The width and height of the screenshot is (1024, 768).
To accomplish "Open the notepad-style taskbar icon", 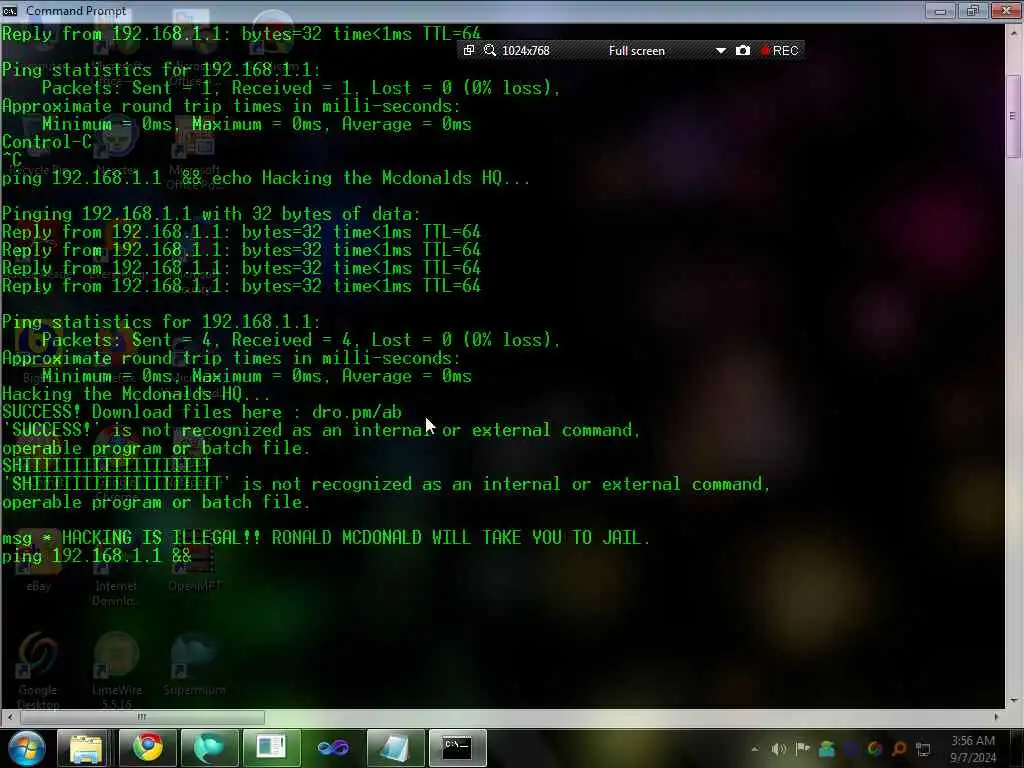I will 395,748.
